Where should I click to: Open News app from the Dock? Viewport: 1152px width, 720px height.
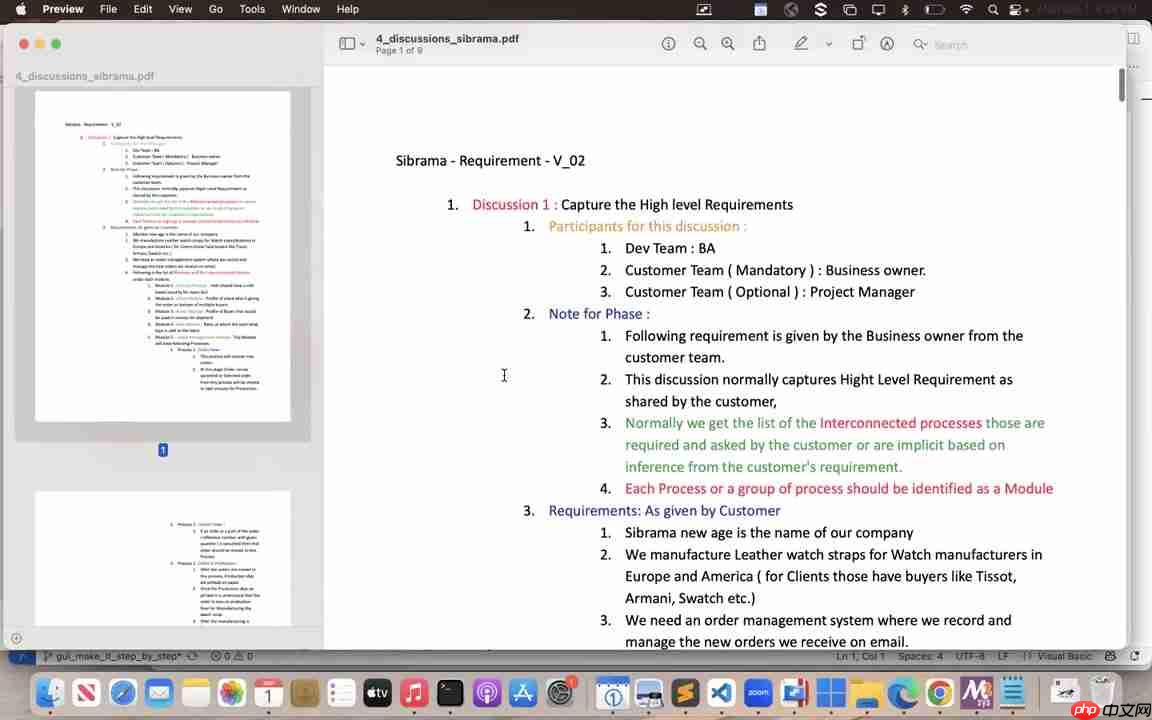[86, 693]
